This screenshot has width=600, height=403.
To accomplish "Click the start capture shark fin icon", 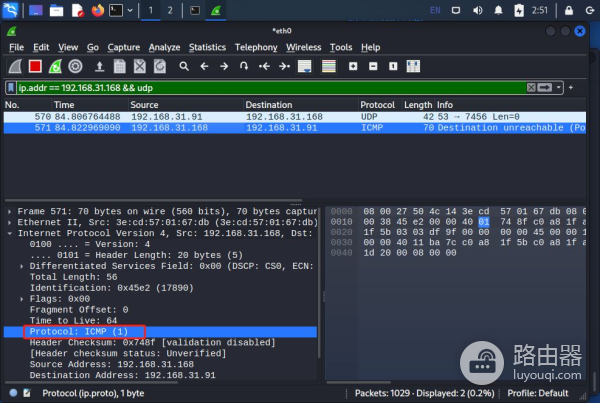I will [x=15, y=66].
